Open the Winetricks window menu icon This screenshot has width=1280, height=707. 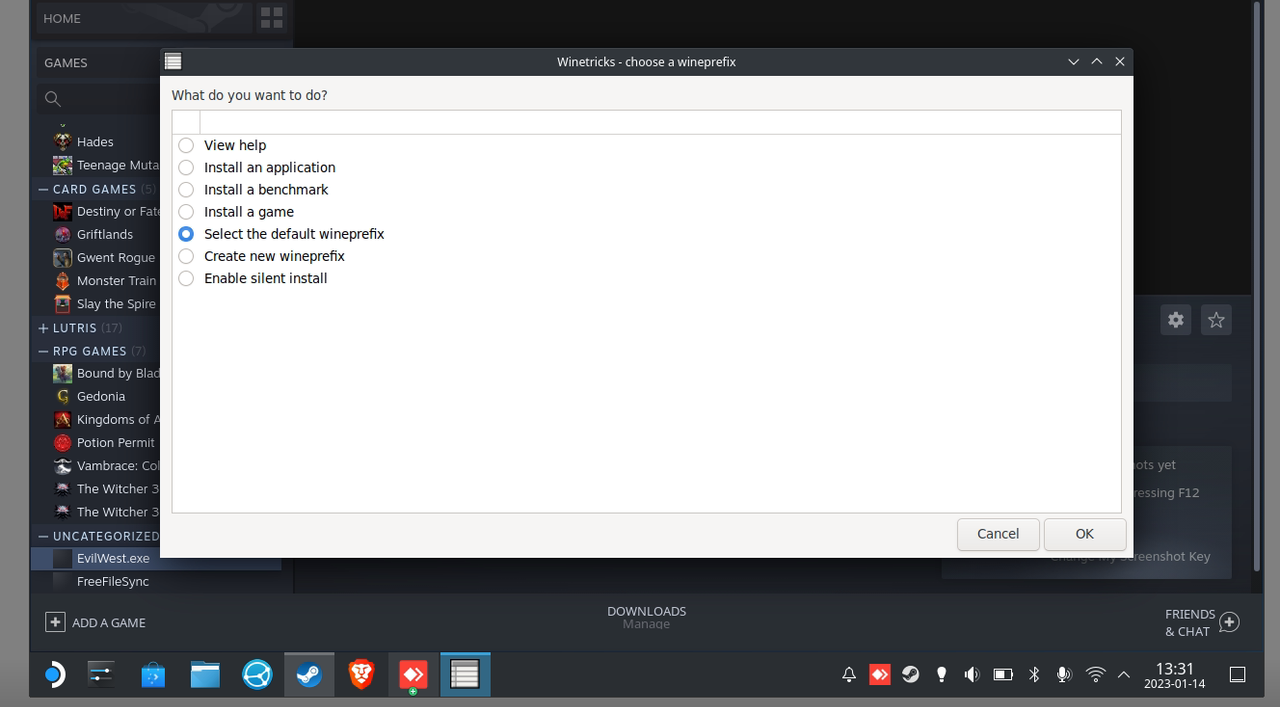173,61
